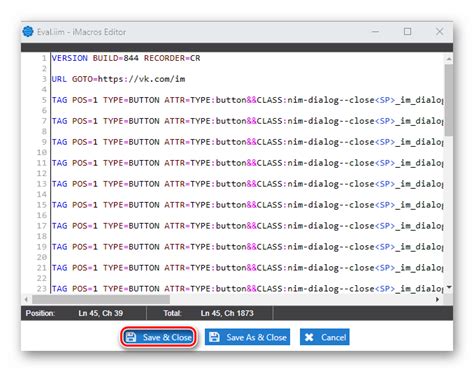Click the iMacros app icon in title bar
Screen dimensions: 474x376
click(x=28, y=32)
